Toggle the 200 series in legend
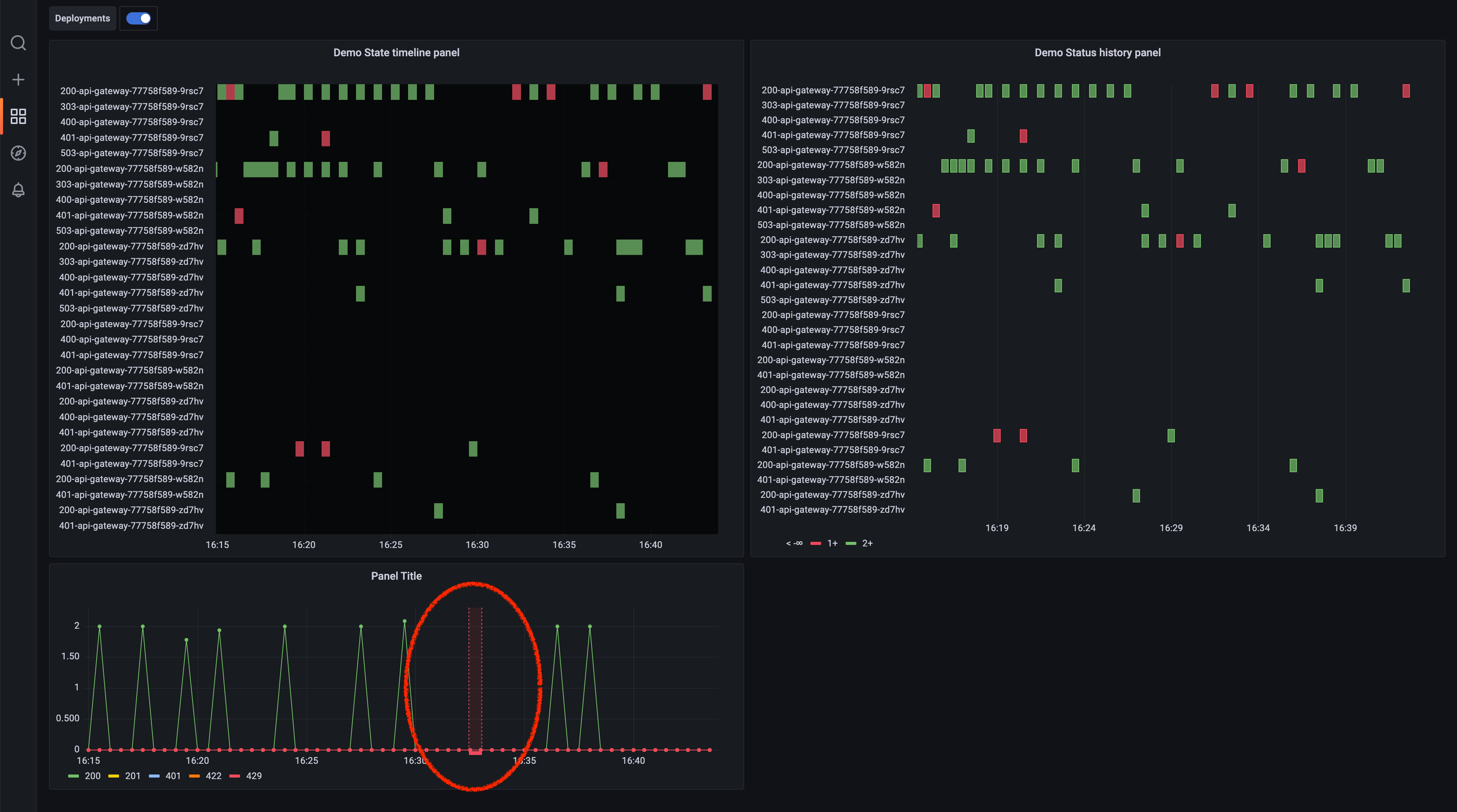 click(92, 776)
